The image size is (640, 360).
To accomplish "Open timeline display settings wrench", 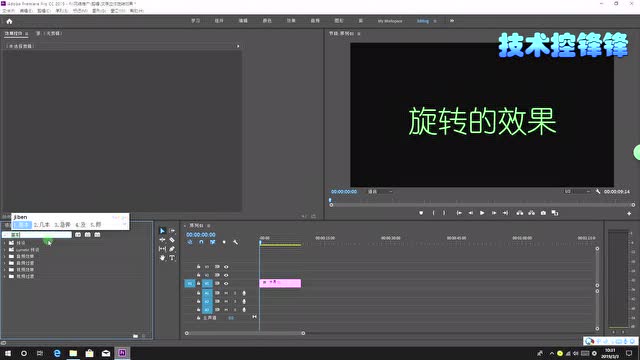I will 236,242.
